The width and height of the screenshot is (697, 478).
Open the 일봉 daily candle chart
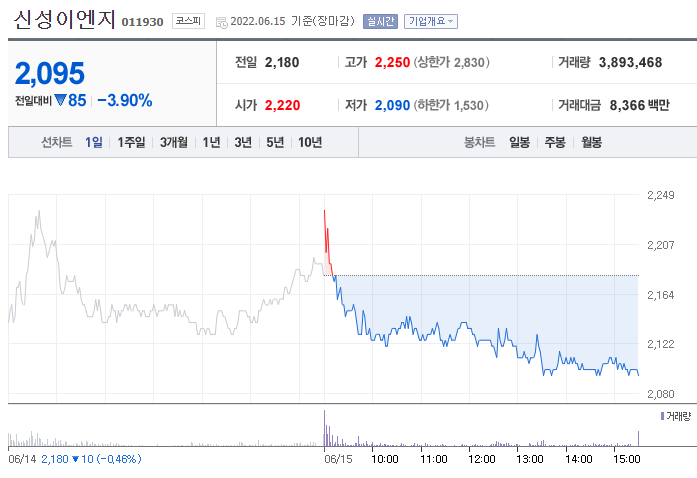pos(519,142)
